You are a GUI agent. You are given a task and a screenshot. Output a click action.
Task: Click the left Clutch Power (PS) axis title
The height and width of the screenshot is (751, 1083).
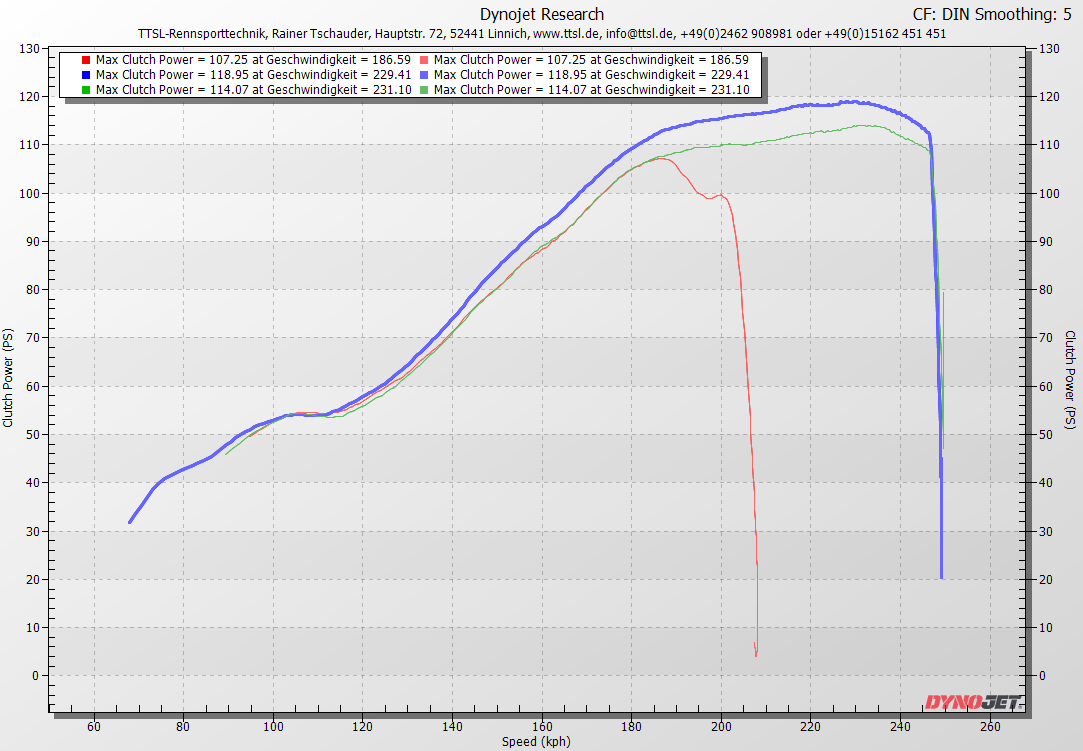[9, 378]
